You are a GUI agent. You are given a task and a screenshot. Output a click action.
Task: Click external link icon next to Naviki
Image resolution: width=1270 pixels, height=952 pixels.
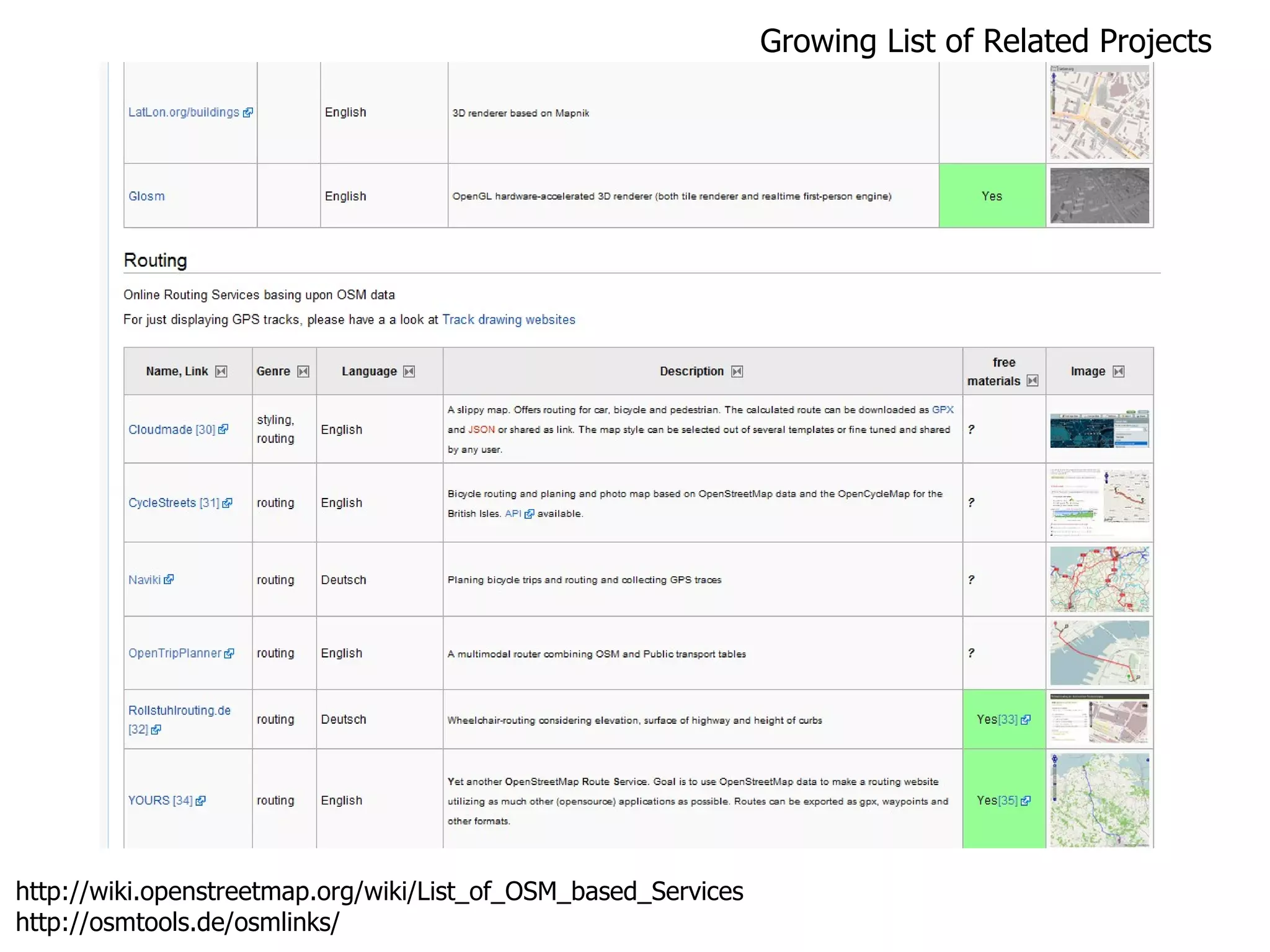(x=169, y=579)
